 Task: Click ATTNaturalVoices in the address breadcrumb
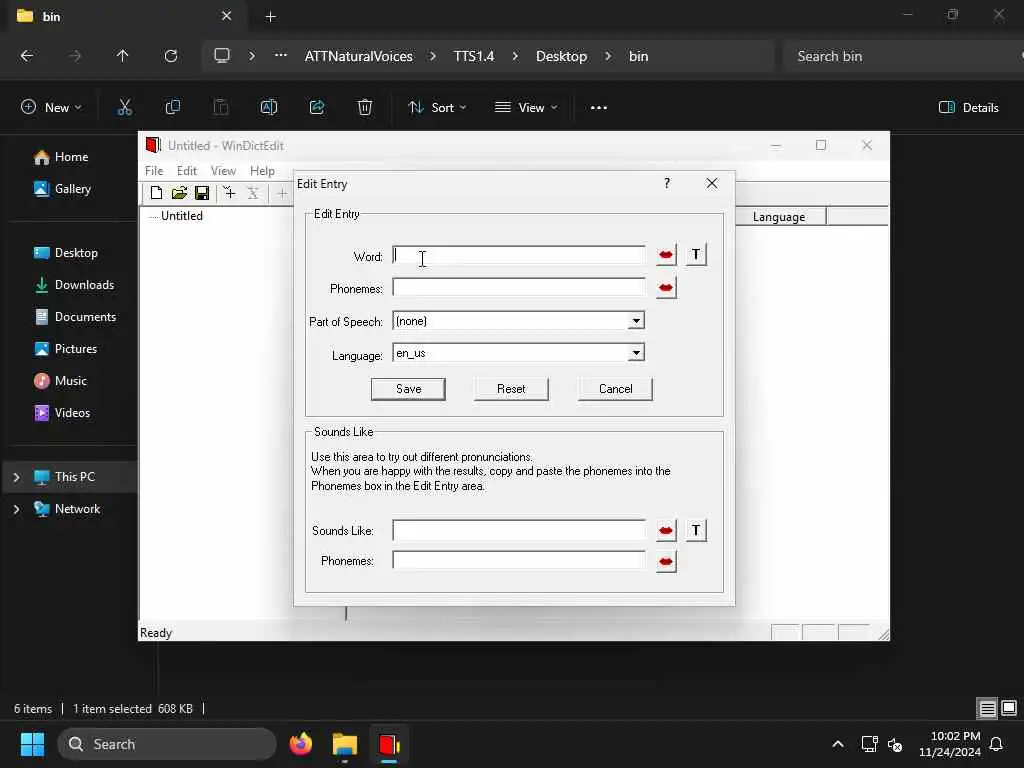359,56
